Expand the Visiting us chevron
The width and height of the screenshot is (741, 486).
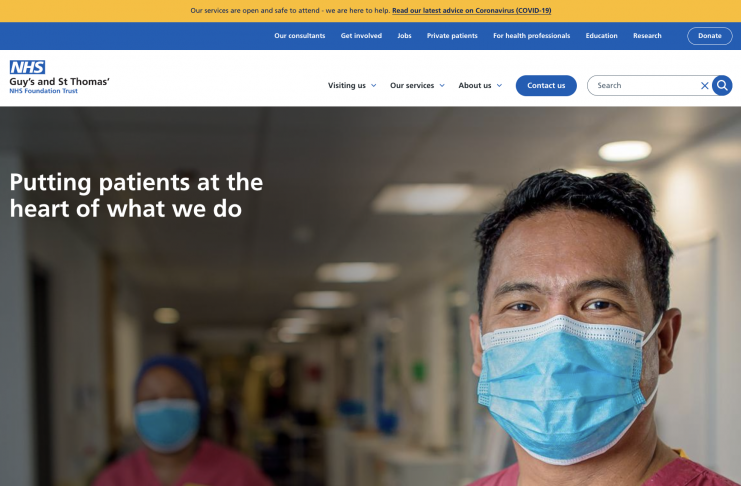(373, 86)
